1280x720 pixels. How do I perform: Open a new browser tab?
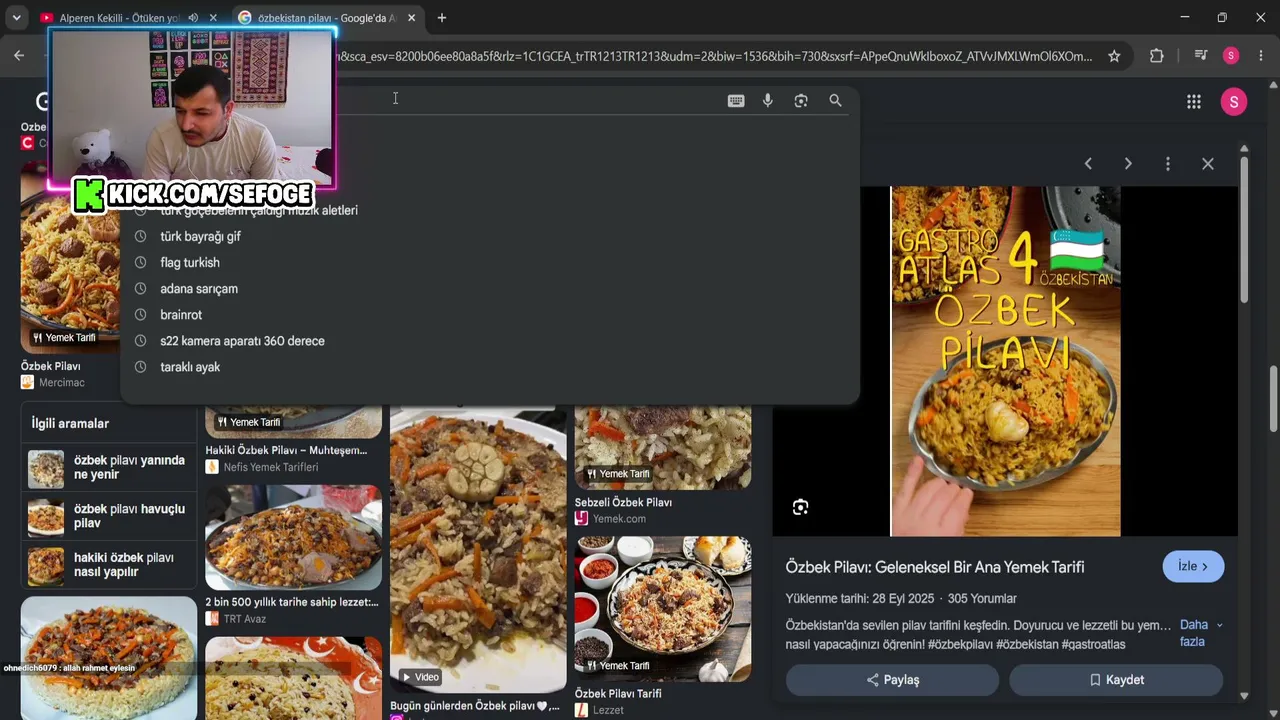click(x=442, y=18)
